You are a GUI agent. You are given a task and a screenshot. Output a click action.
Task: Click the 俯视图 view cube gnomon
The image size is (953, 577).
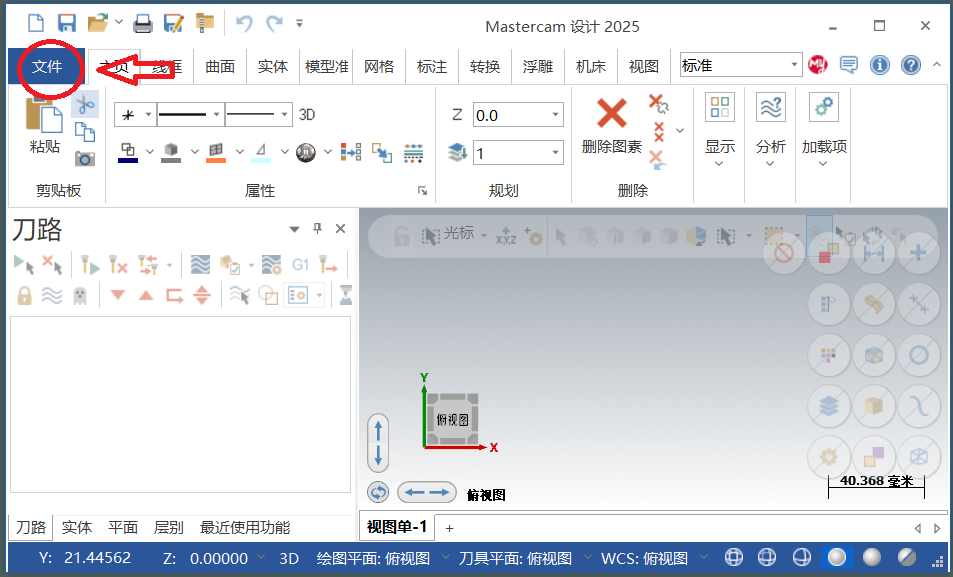pyautogui.click(x=453, y=419)
